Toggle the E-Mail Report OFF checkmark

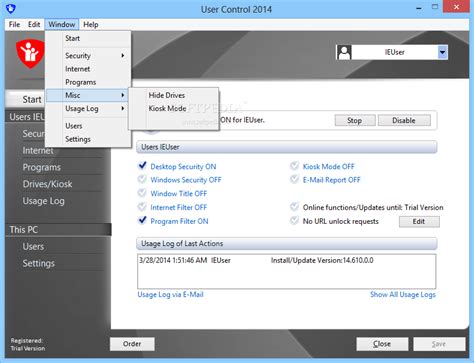294,179
